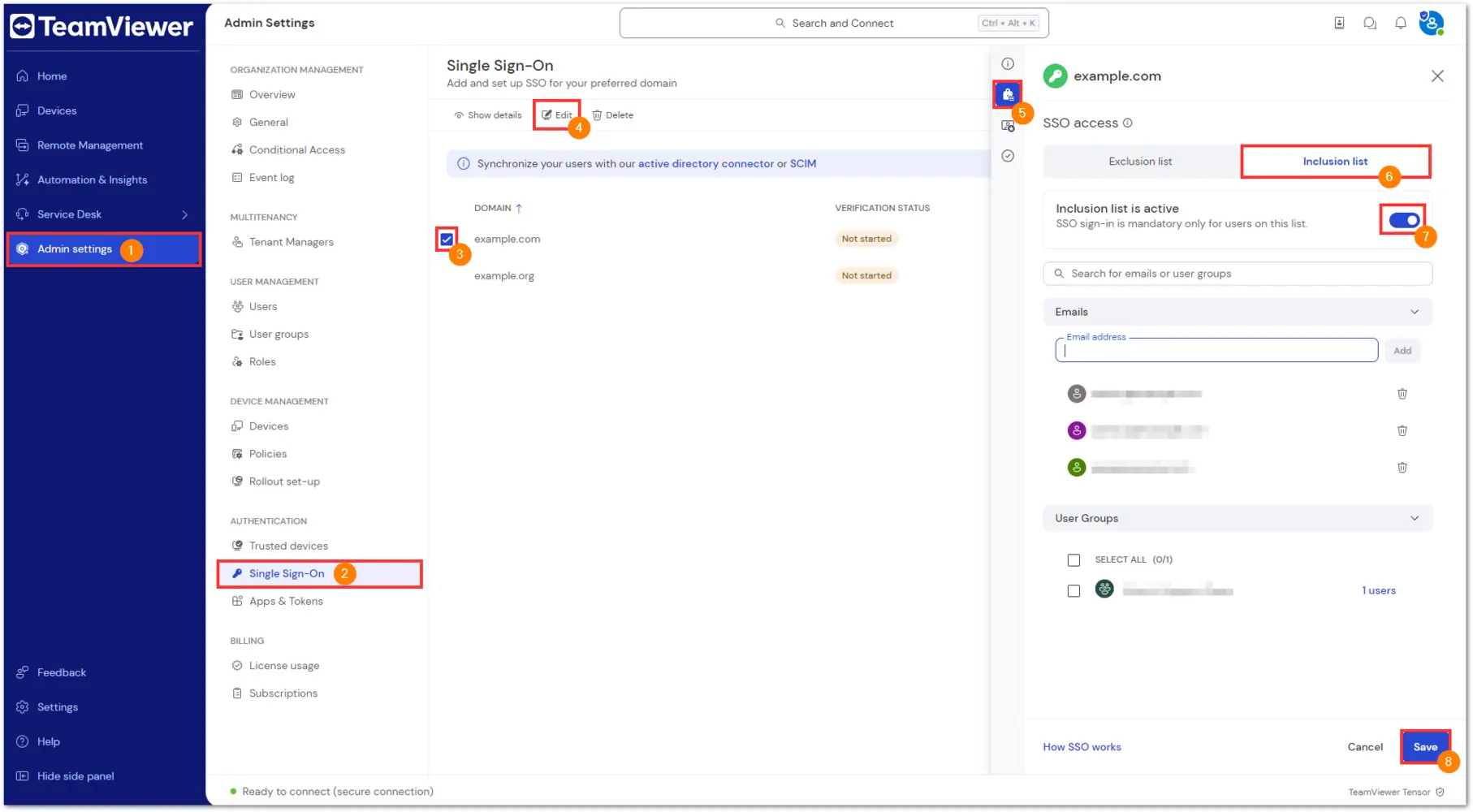Image resolution: width=1473 pixels, height=812 pixels.
Task: Click the info icon in the side strip
Action: coord(1008,63)
